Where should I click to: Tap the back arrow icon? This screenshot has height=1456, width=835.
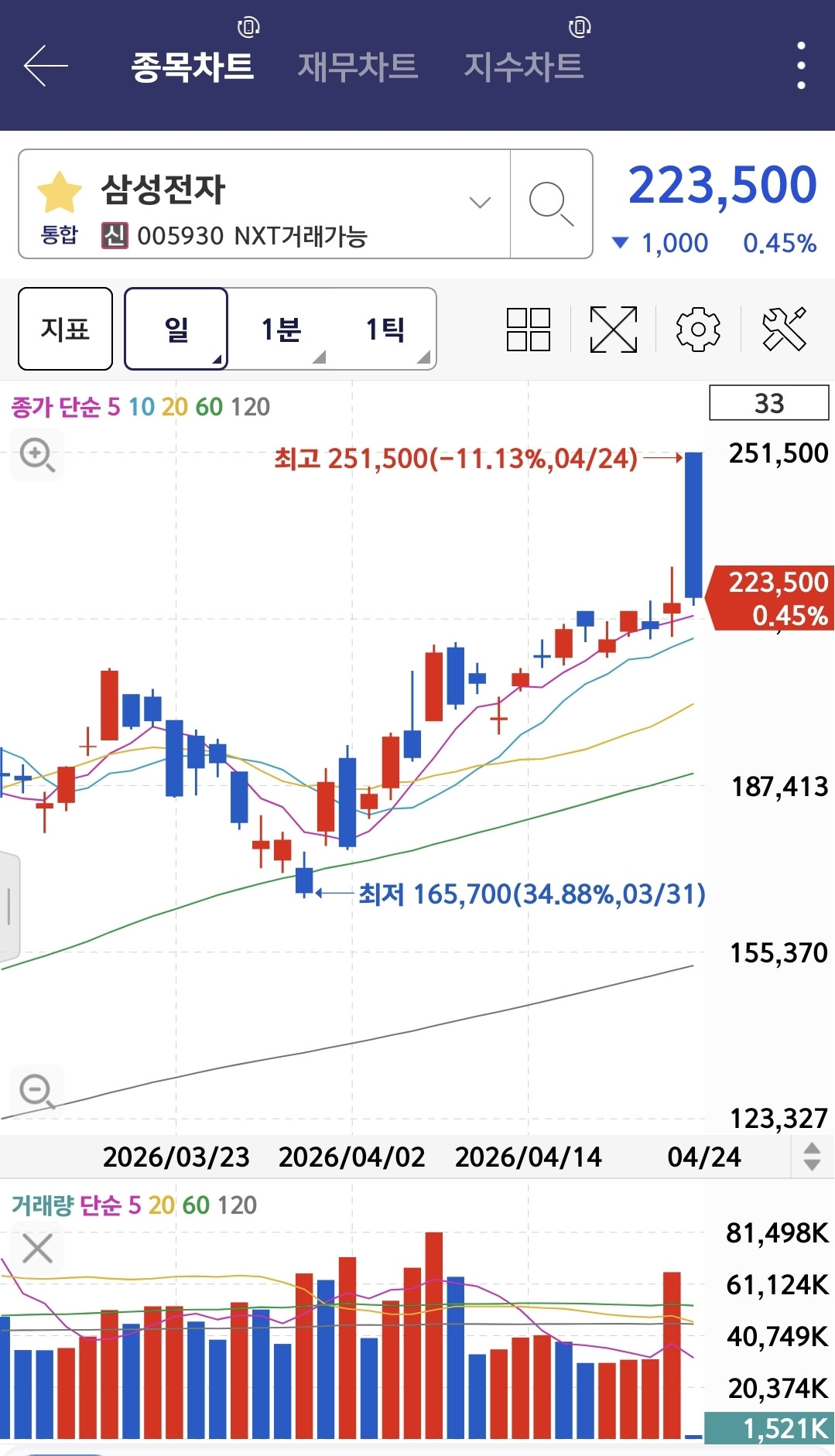pyautogui.click(x=46, y=66)
